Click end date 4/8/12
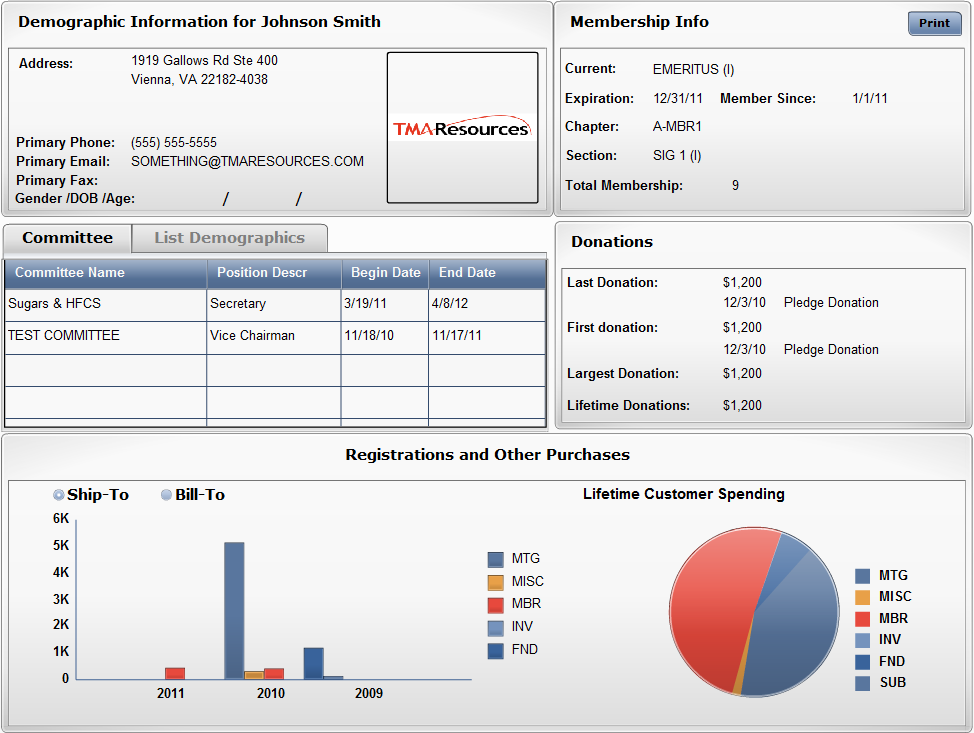Viewport: 974px width, 733px height. click(450, 304)
